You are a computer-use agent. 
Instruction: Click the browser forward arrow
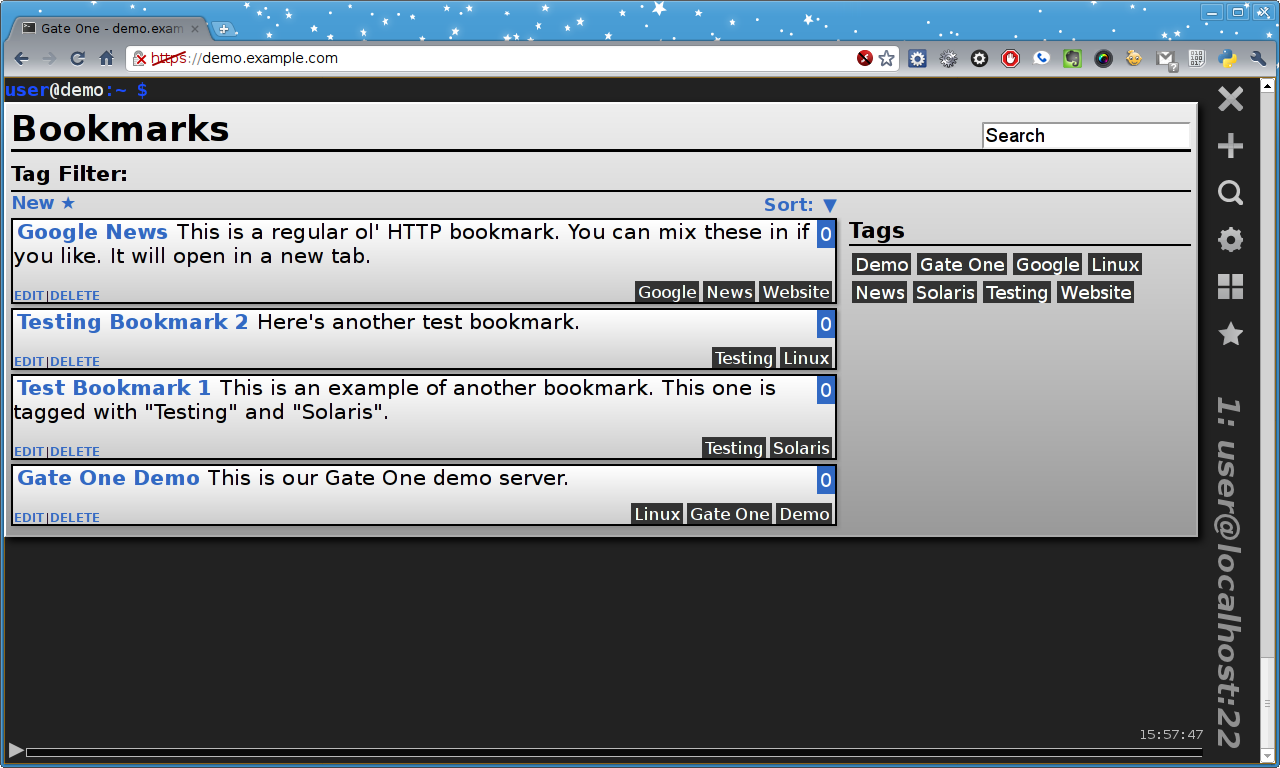[x=50, y=58]
